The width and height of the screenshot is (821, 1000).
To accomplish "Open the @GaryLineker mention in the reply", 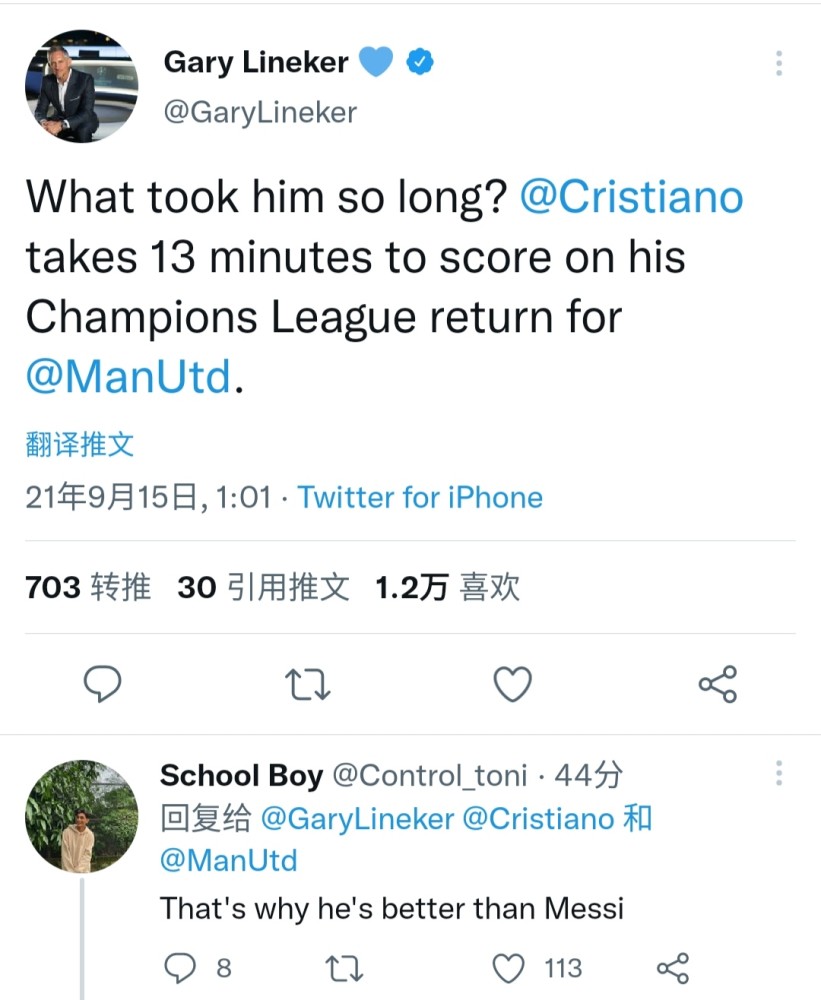I will pos(357,818).
